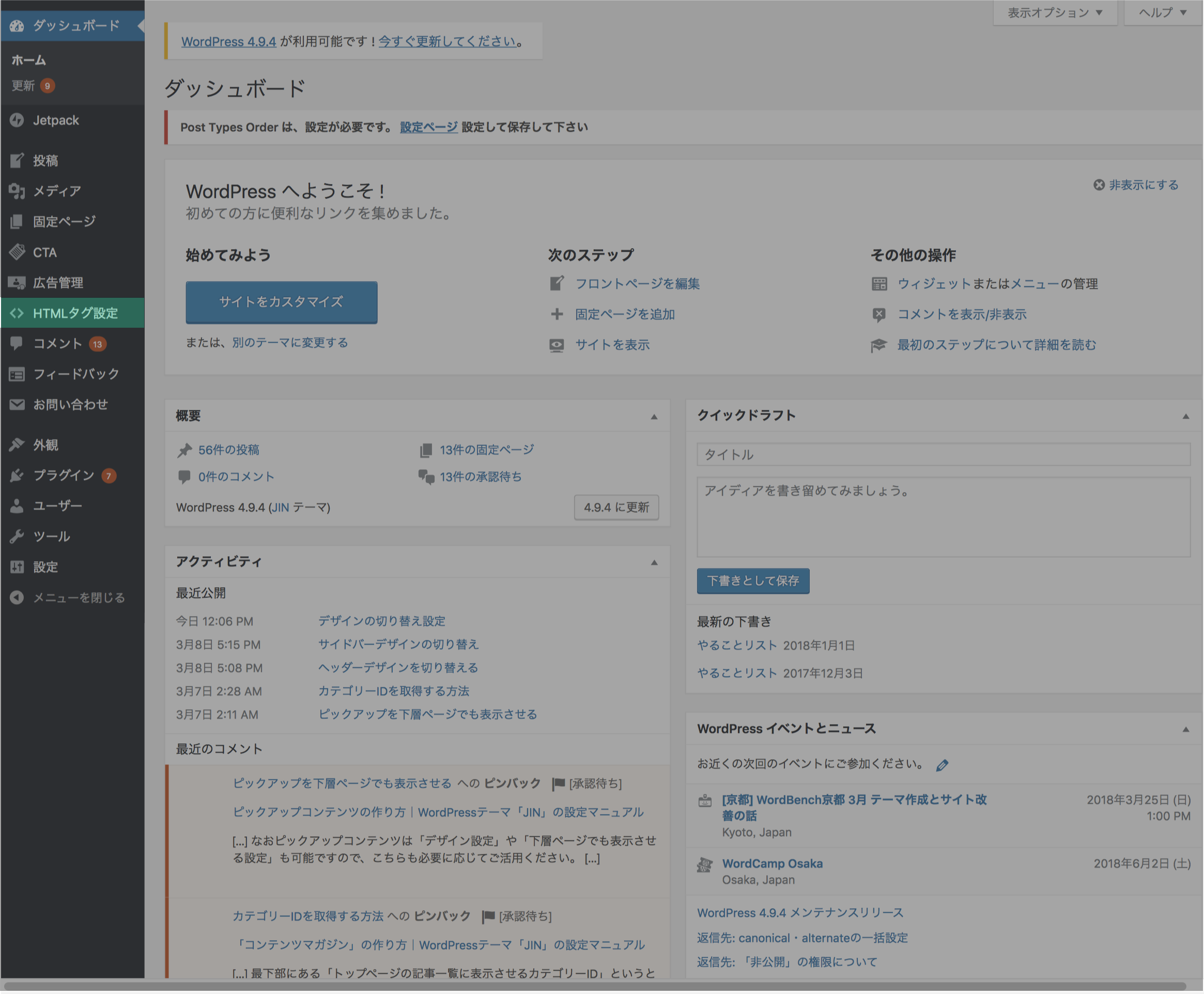This screenshot has height=994, width=1204.
Task: Click the ユーザー person icon
Action: tap(17, 506)
